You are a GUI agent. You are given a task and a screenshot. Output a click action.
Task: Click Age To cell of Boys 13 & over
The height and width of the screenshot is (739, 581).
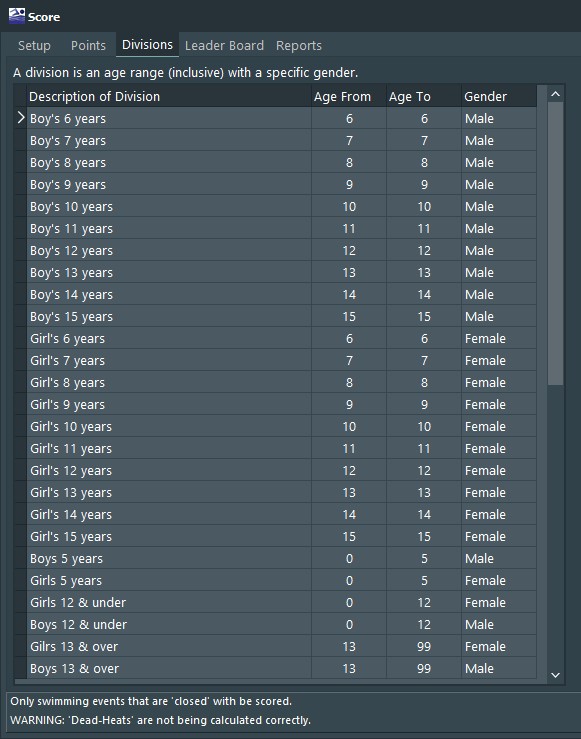click(424, 668)
